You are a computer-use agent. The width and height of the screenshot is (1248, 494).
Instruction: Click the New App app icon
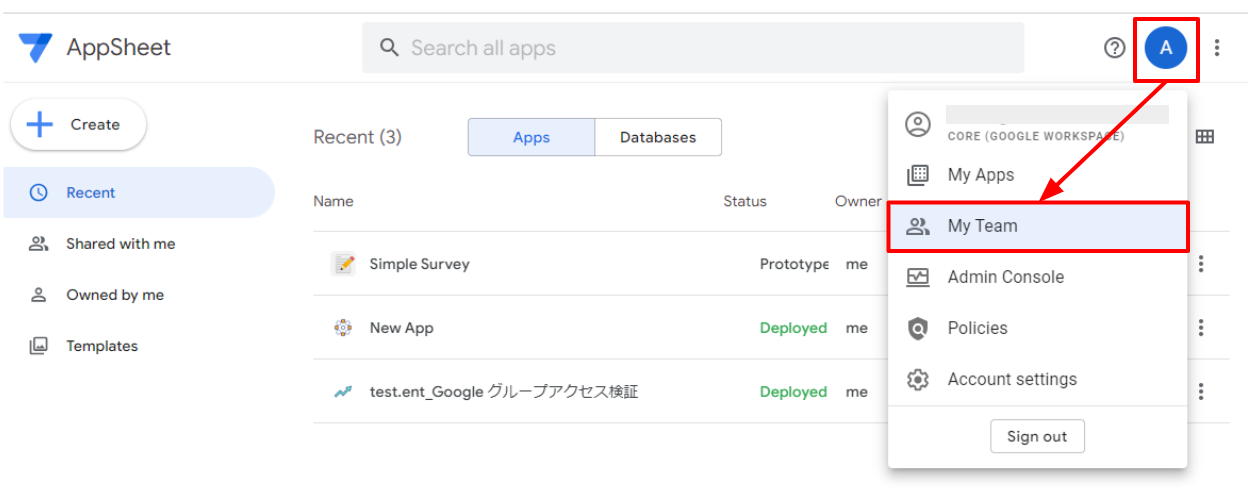[343, 328]
